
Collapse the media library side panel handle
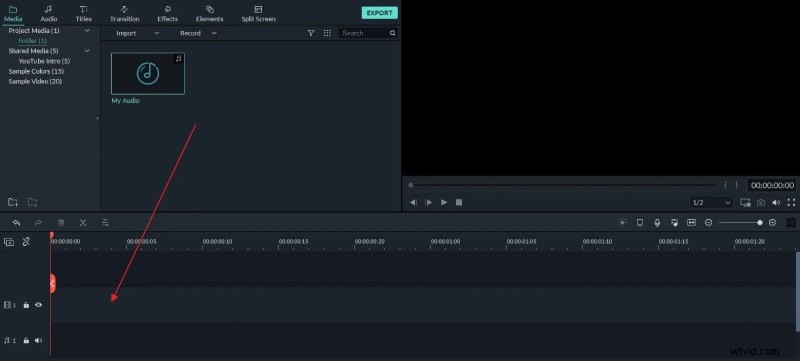coord(97,118)
